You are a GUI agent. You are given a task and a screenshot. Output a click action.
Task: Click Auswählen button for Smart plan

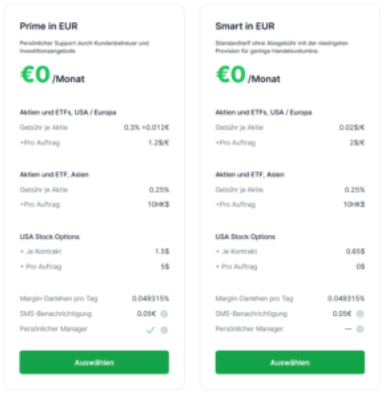[290, 362]
